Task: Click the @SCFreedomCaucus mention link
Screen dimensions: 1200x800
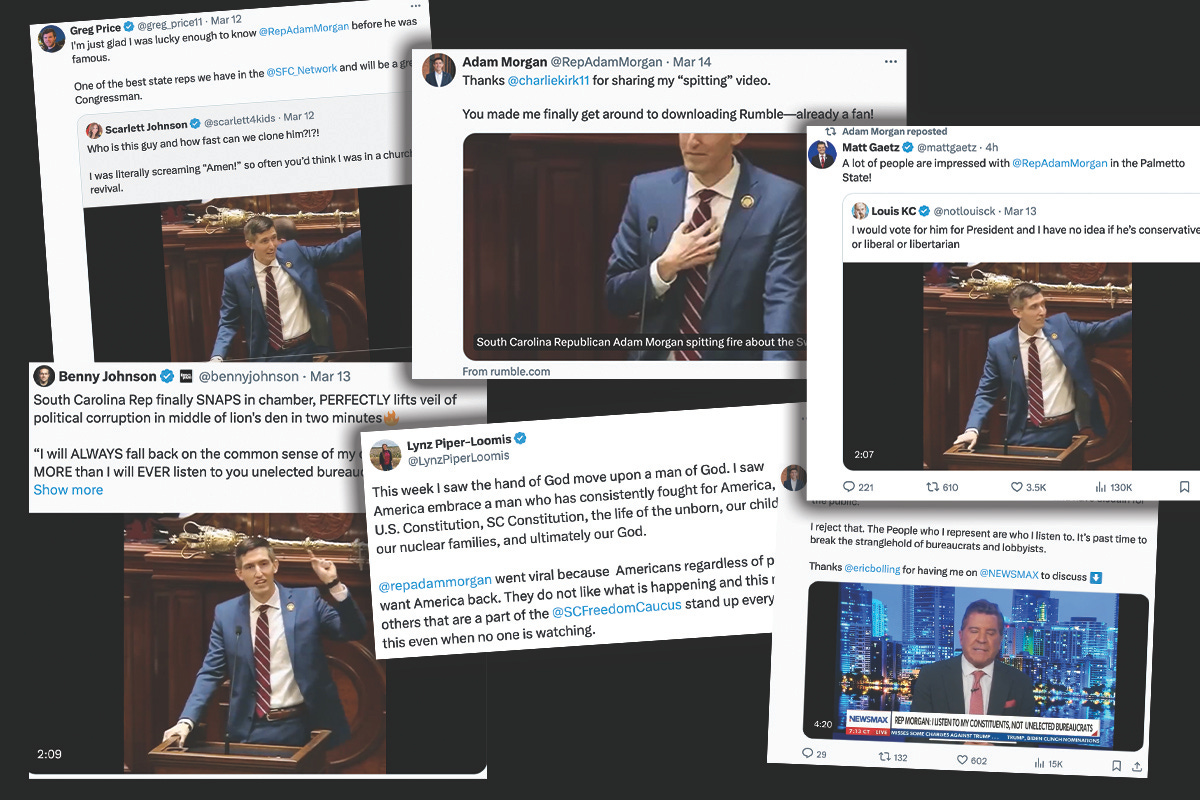Action: pyautogui.click(x=617, y=606)
